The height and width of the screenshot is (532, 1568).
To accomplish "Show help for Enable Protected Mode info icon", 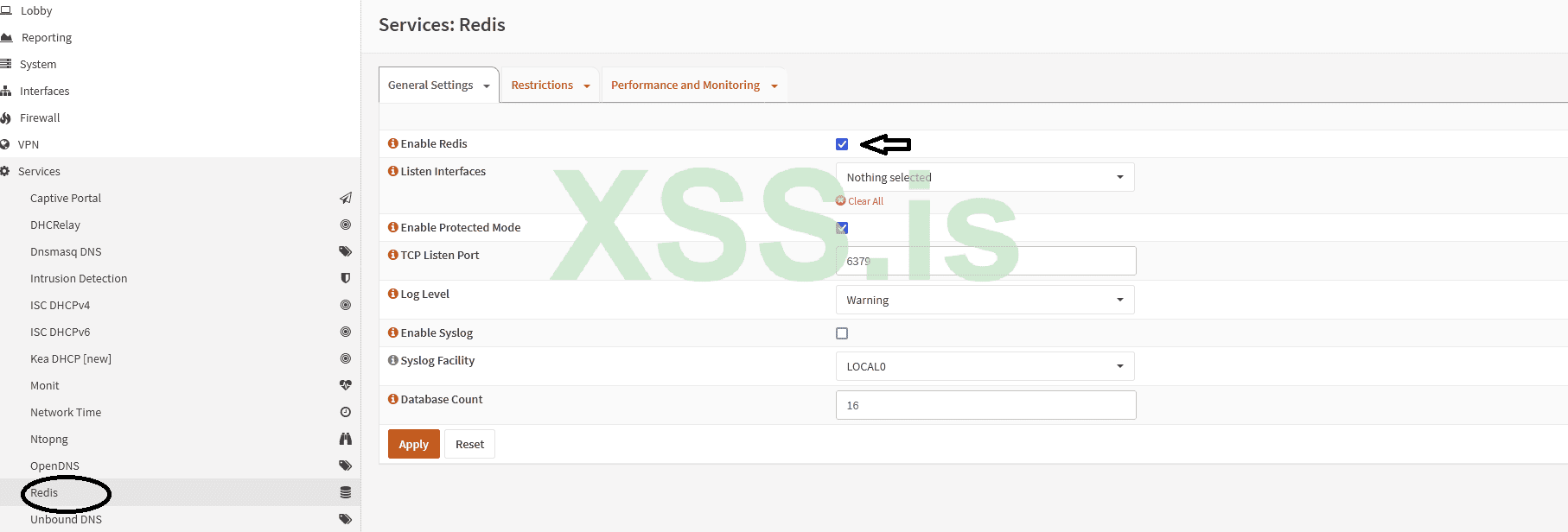I will coord(393,227).
